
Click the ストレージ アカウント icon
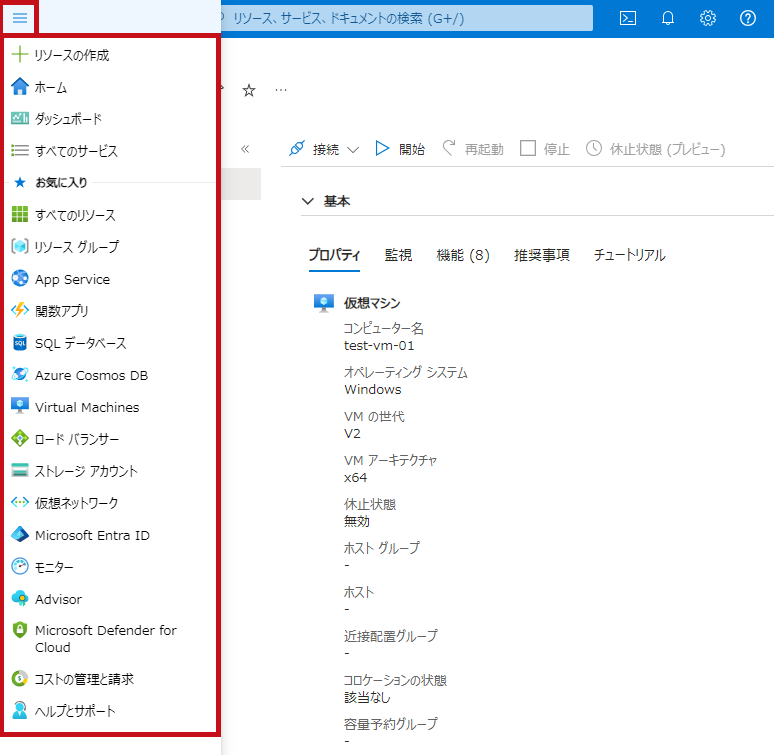point(20,470)
